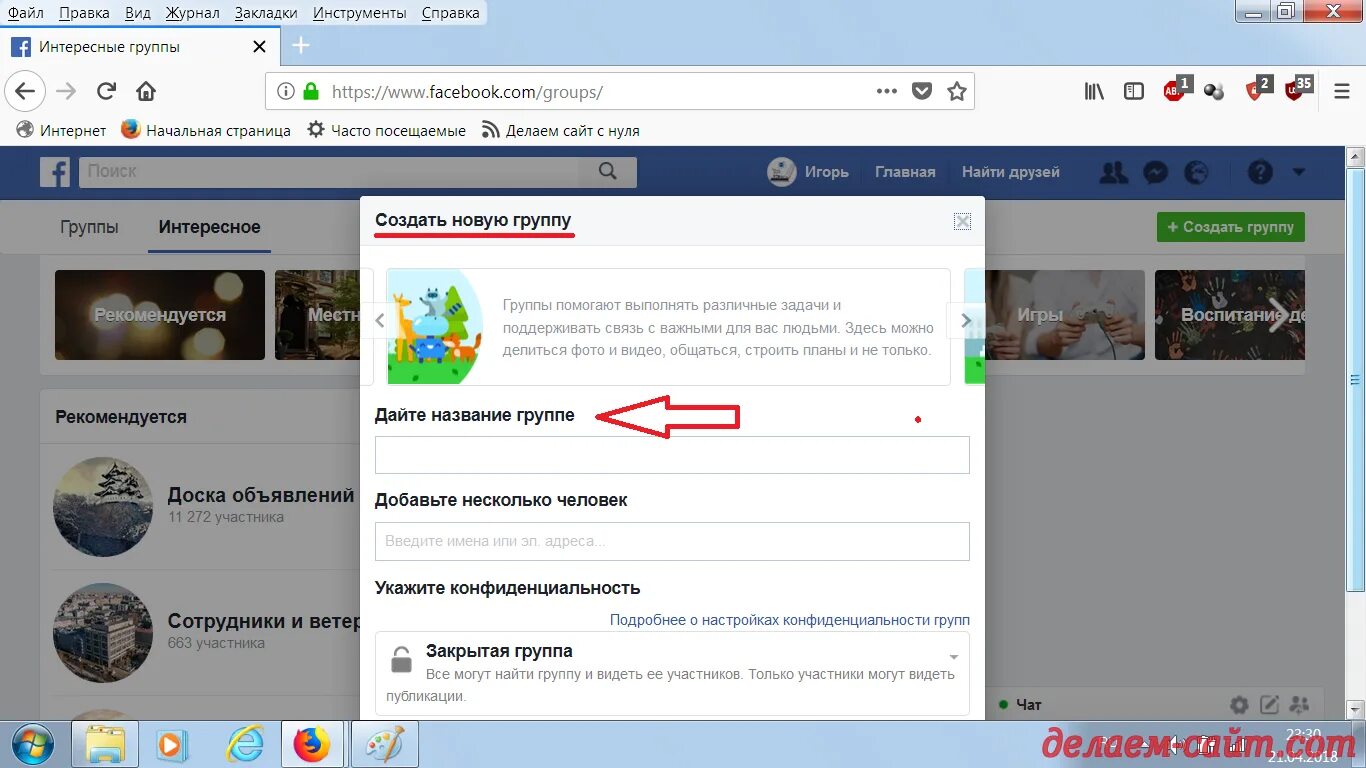Show next slide in dialog carousel
Viewport: 1366px width, 768px height.
click(x=965, y=321)
